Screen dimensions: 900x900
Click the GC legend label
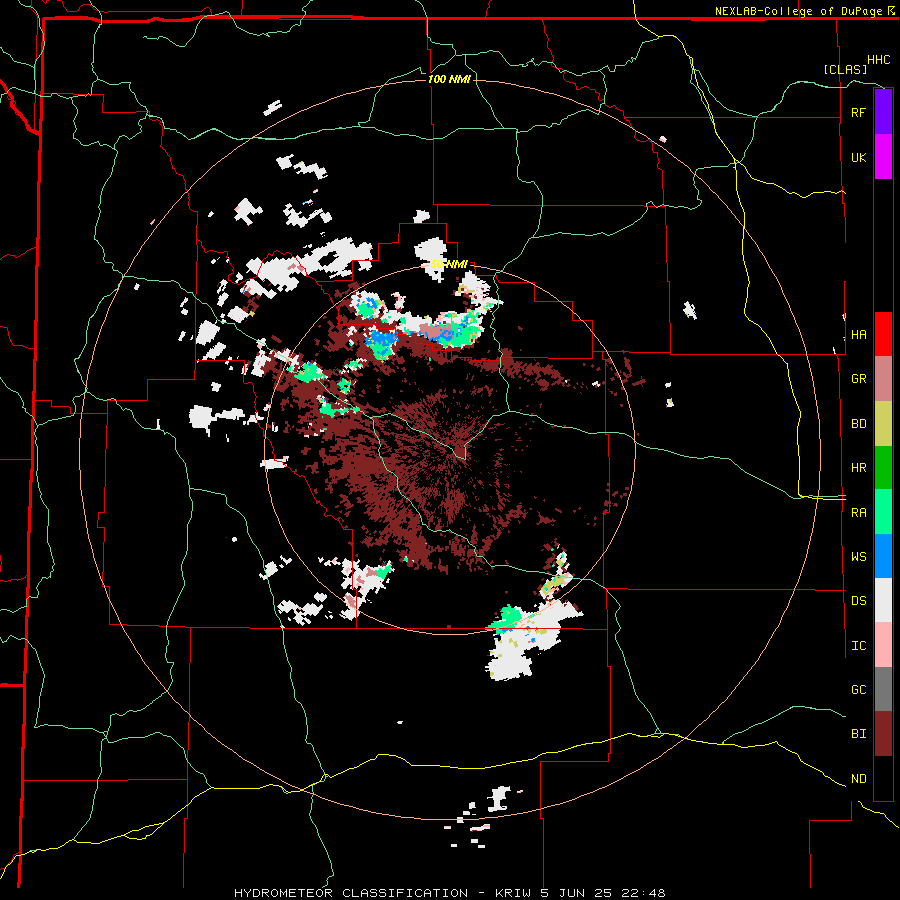click(x=858, y=690)
